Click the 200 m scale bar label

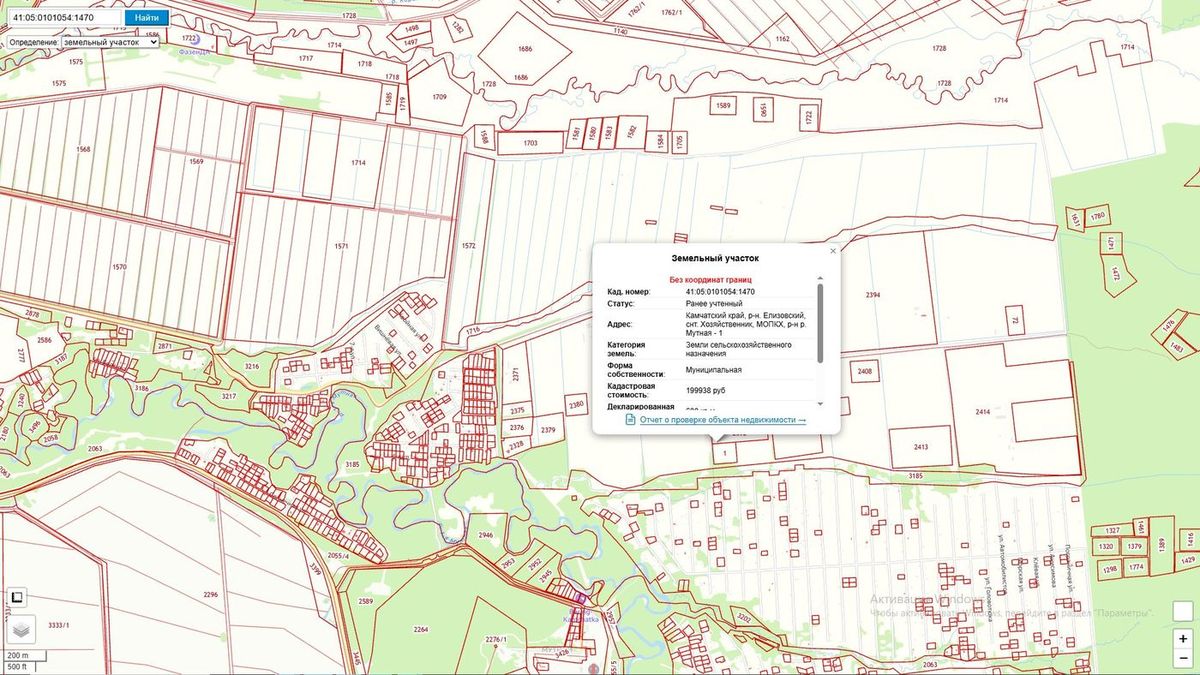(19, 656)
